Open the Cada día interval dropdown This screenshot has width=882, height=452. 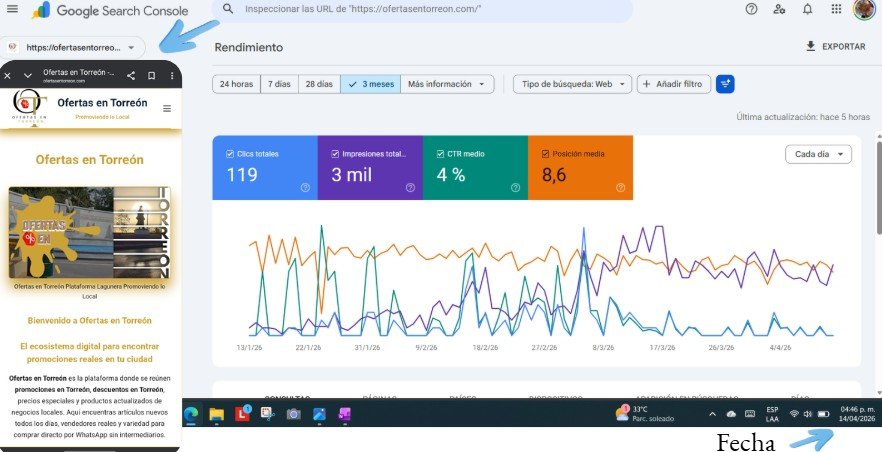818,154
